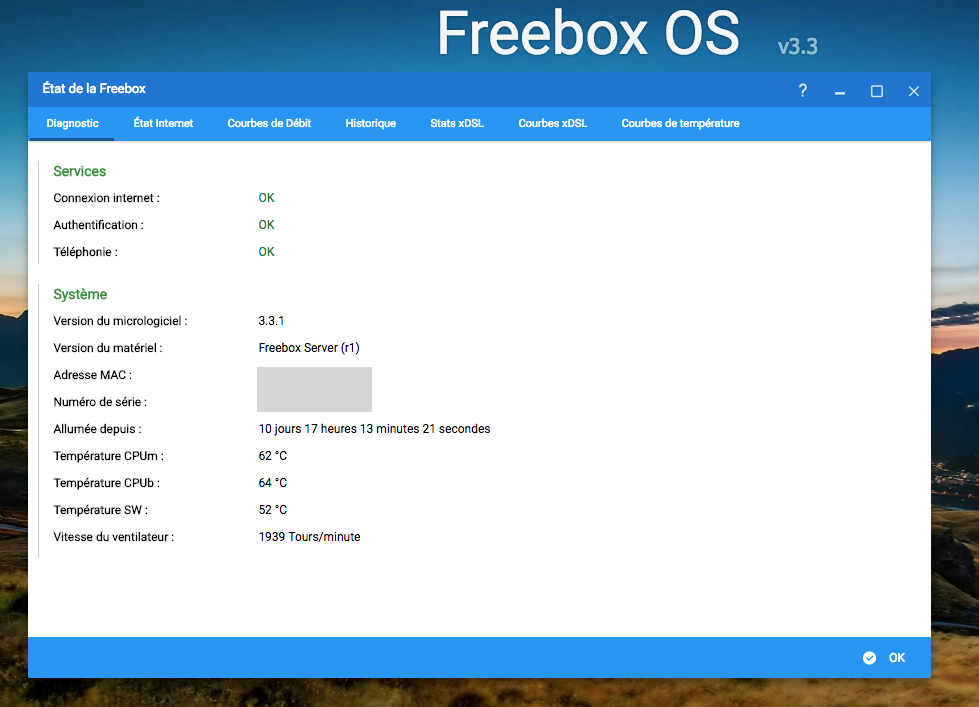Click the Allumée depuis label
The image size is (979, 707).
pos(97,429)
